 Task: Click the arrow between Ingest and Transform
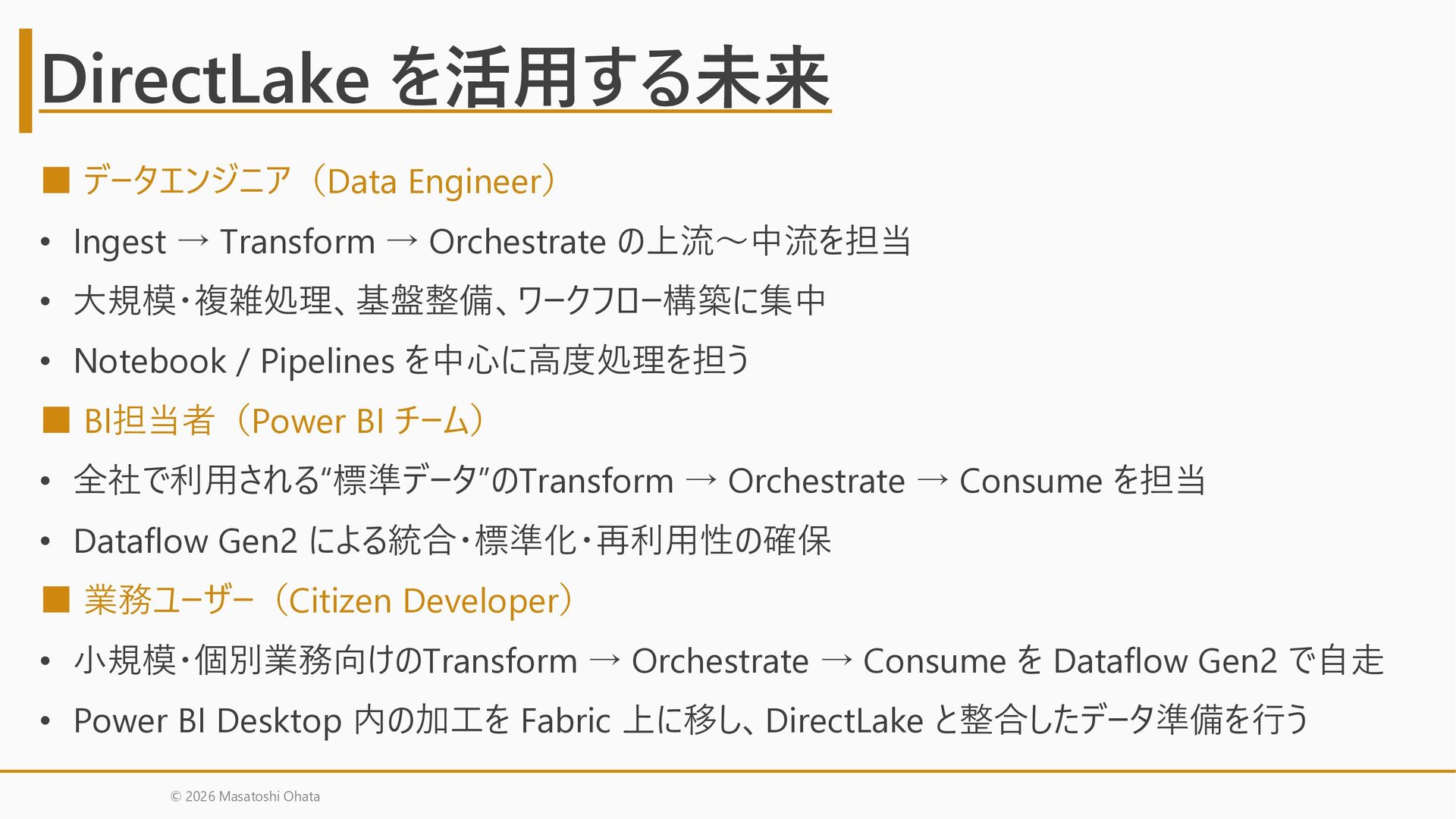tap(193, 241)
